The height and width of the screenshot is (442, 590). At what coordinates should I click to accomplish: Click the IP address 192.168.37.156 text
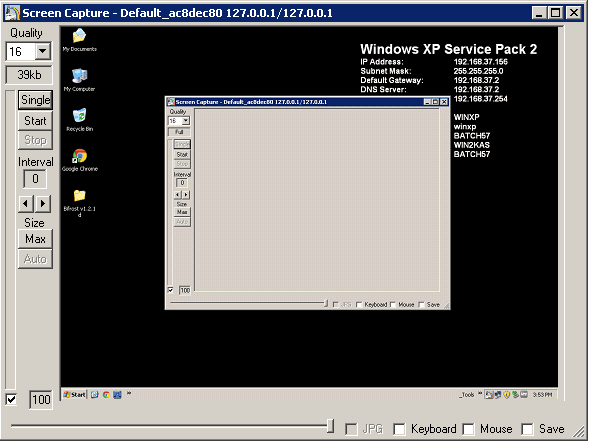click(481, 62)
